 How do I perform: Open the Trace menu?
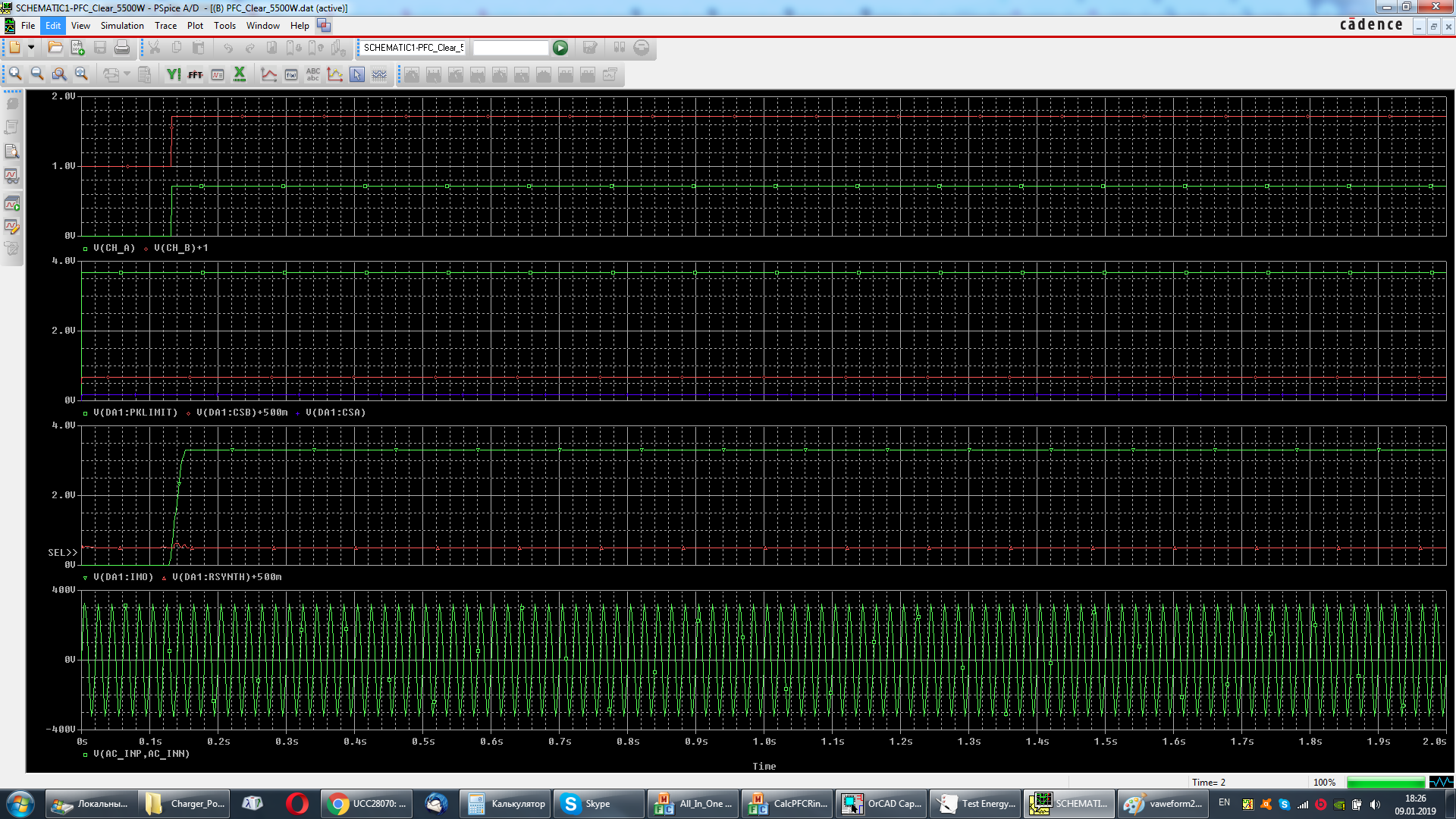click(x=165, y=26)
